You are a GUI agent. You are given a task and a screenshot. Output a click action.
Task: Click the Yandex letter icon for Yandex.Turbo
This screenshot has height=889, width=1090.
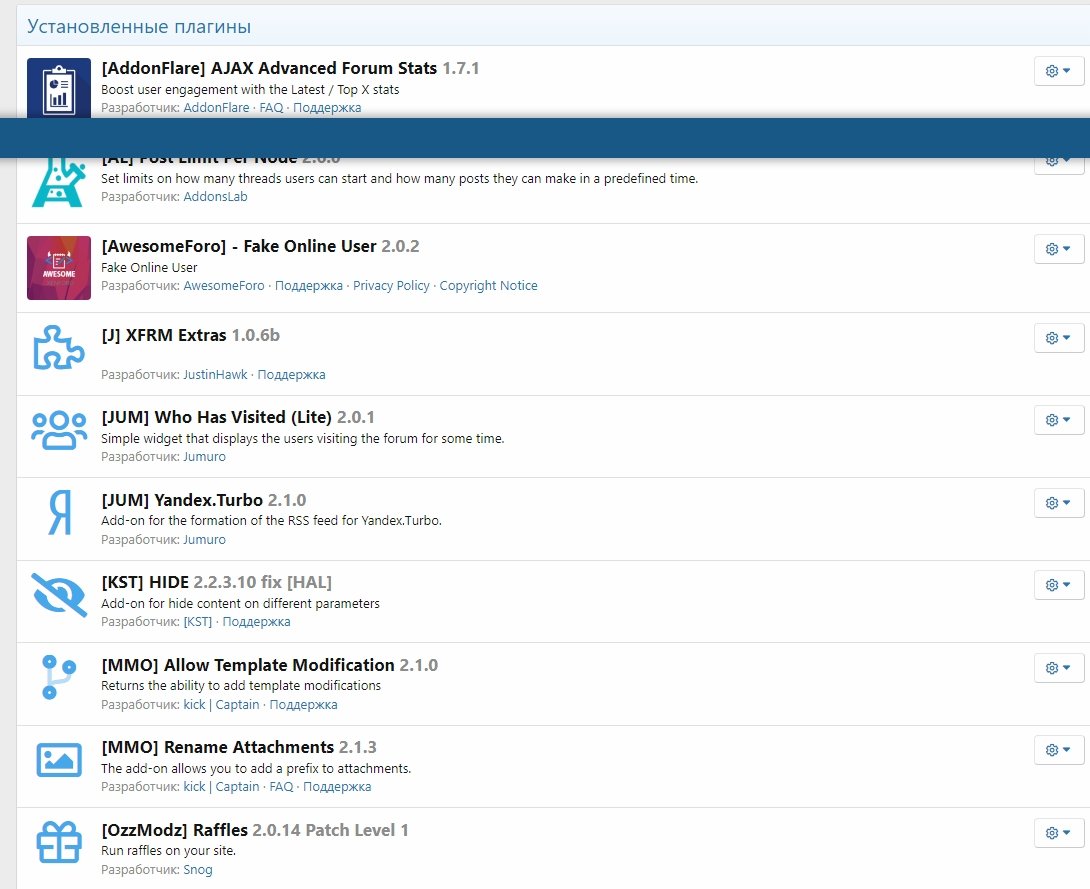(60, 512)
